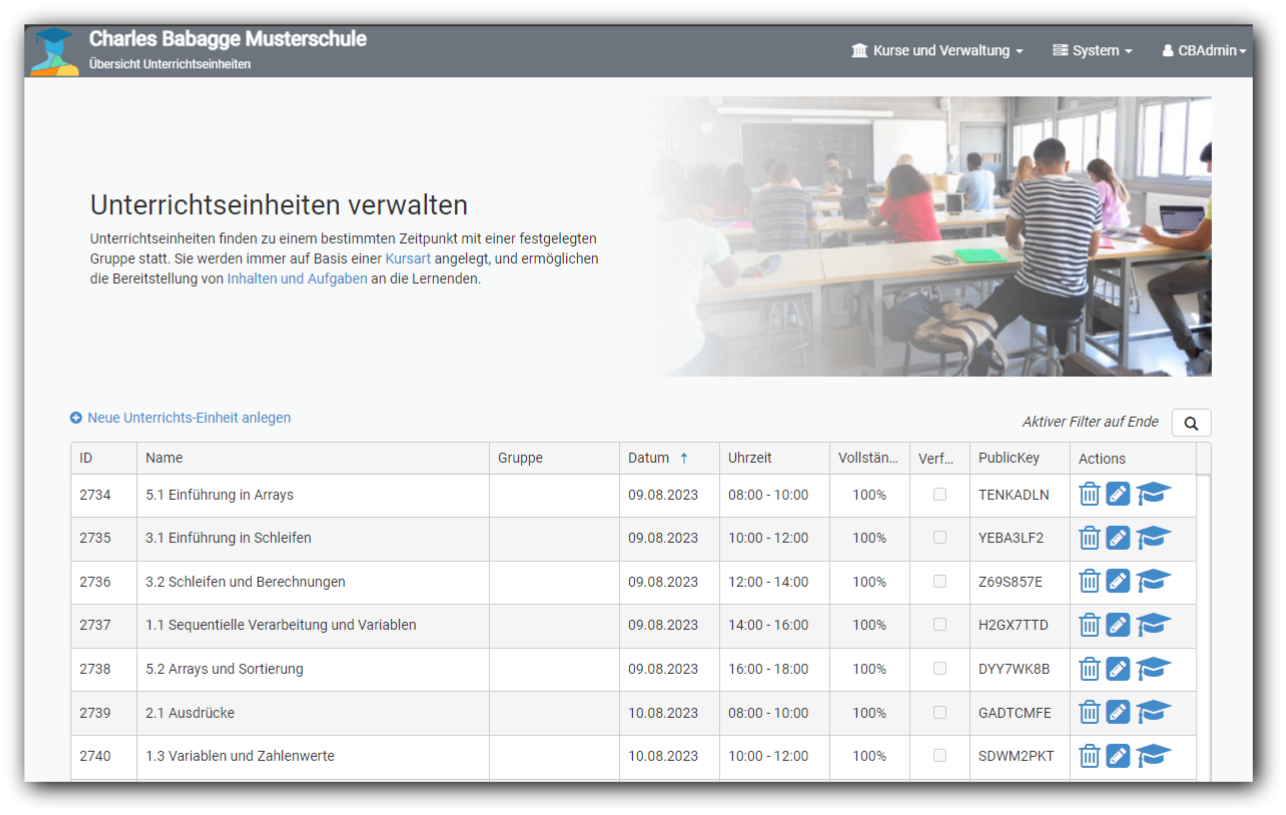Screen dimensions: 1286x815
Task: Click trash icon for unit 2737
Action: pos(1089,625)
